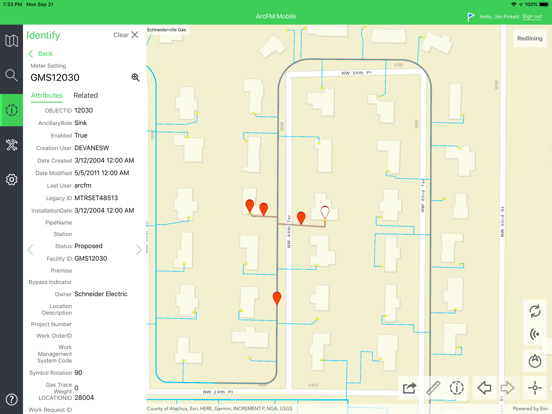Tap the flag icon in header
The width and height of the screenshot is (552, 414).
[x=470, y=17]
